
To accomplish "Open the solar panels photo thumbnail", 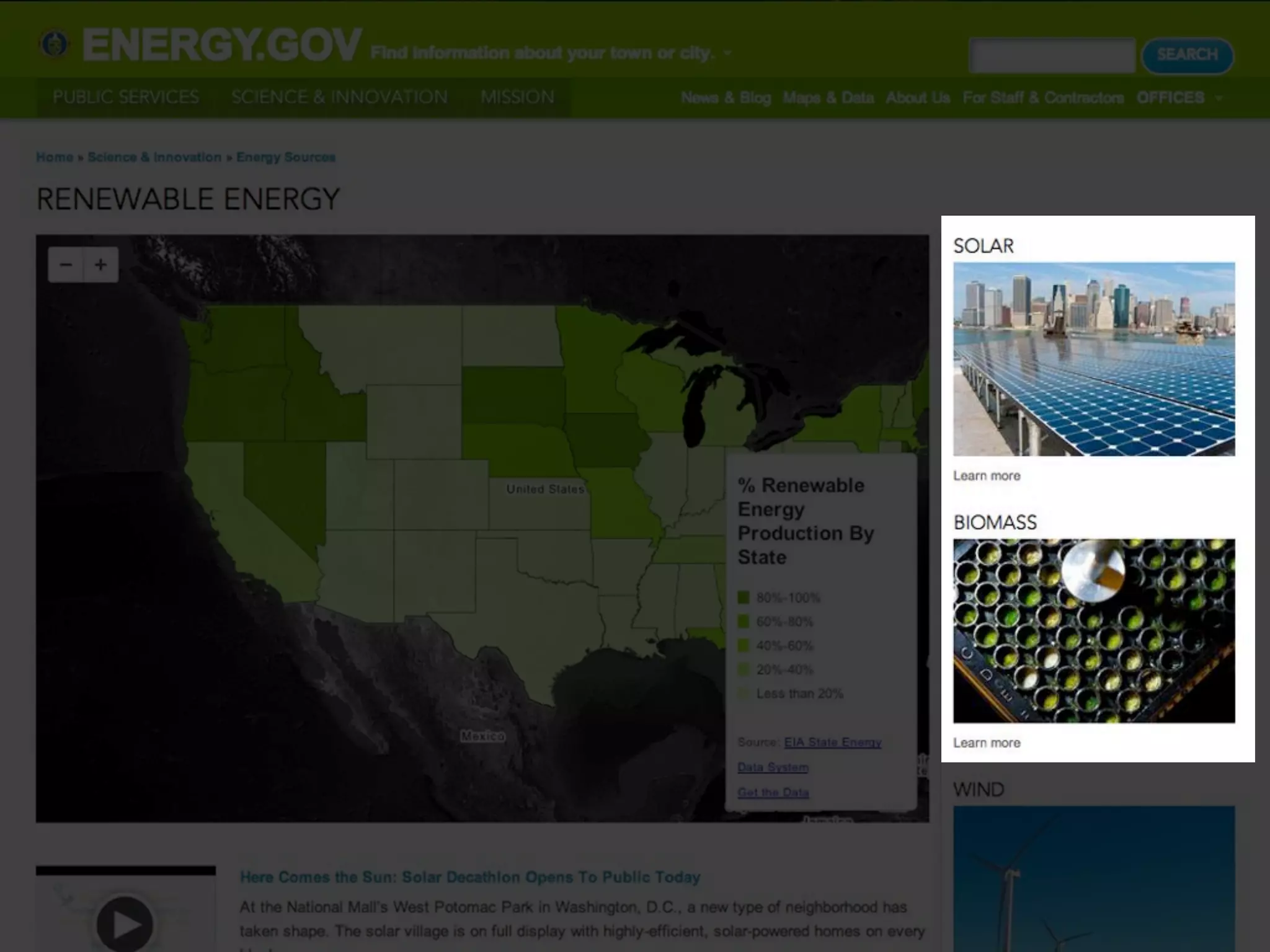I will [1094, 359].
